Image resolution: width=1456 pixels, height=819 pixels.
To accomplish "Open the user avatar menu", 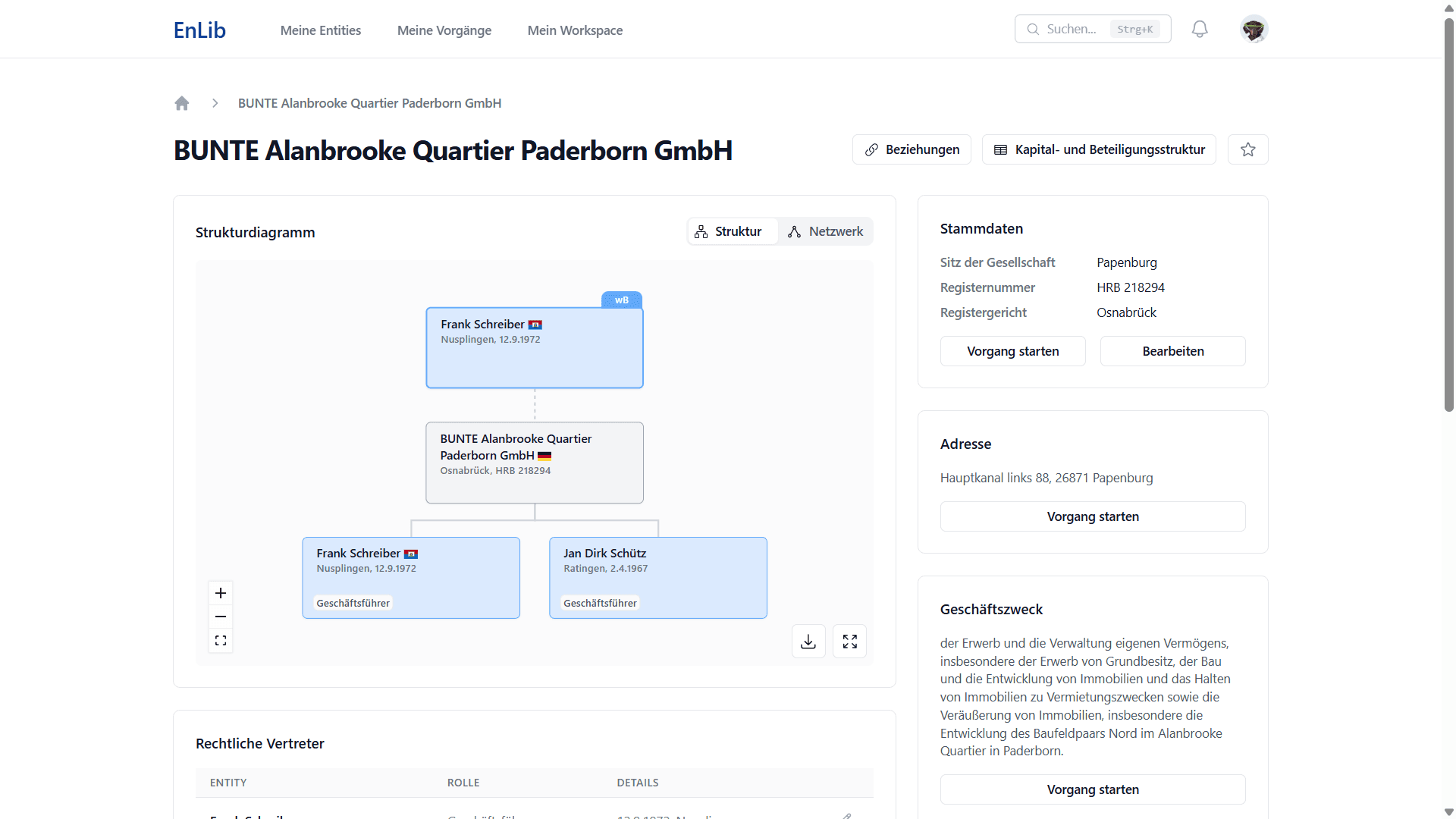I will pos(1254,30).
